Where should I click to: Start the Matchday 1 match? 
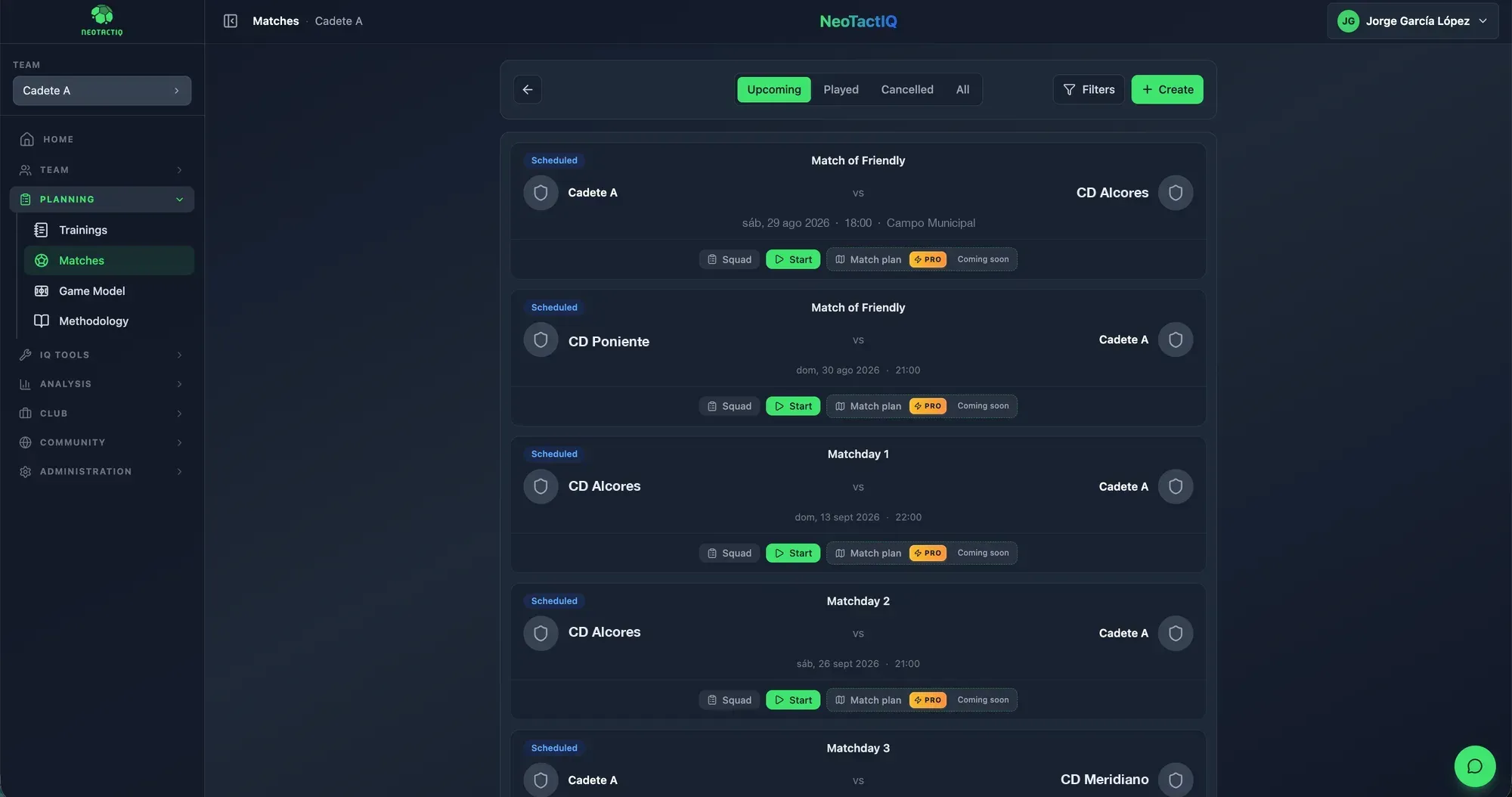[x=793, y=553]
